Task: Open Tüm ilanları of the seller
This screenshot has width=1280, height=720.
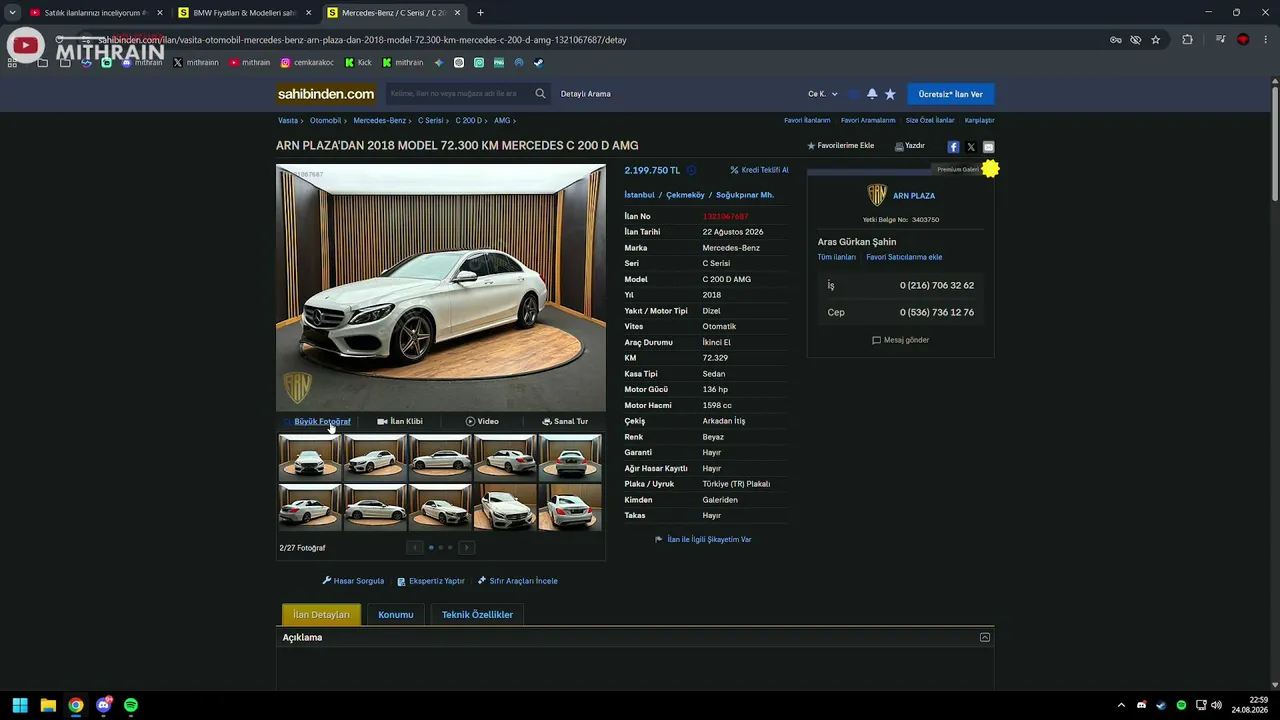Action: pyautogui.click(x=837, y=257)
